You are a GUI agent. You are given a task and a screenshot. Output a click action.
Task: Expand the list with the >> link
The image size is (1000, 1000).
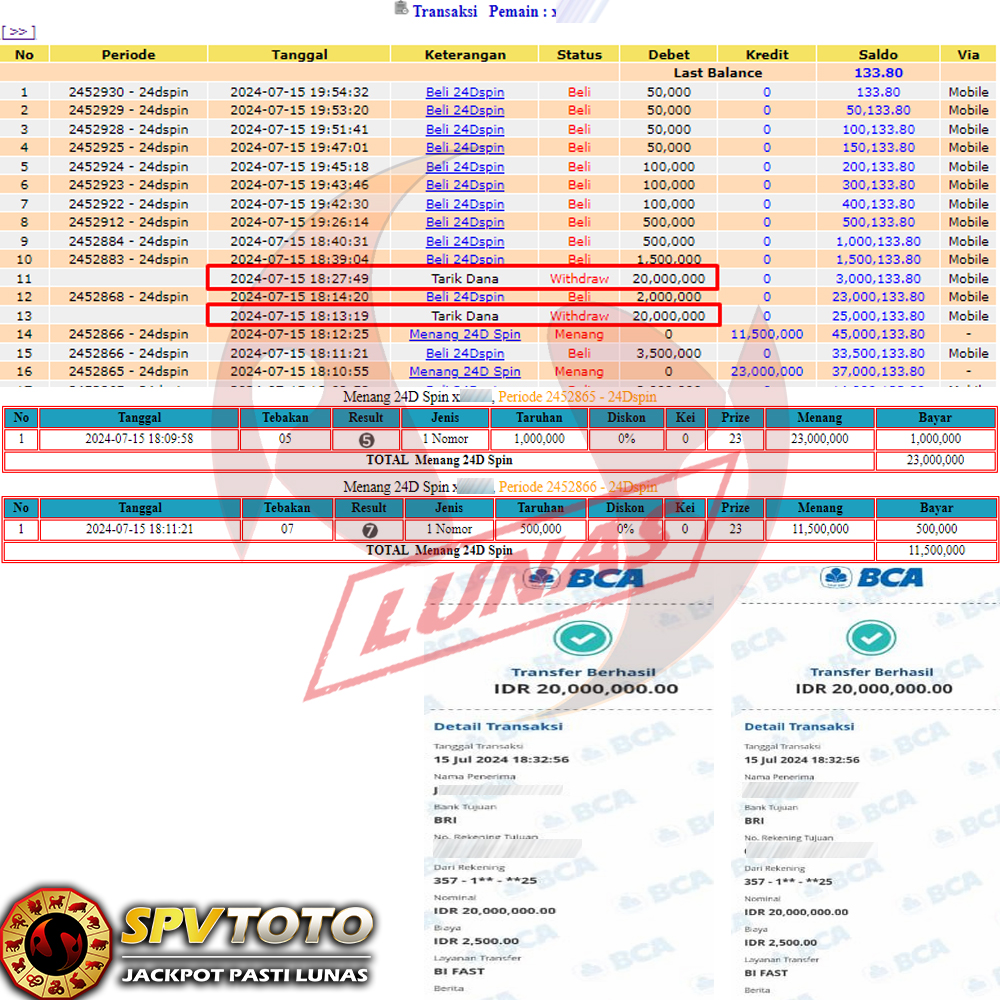[x=19, y=32]
